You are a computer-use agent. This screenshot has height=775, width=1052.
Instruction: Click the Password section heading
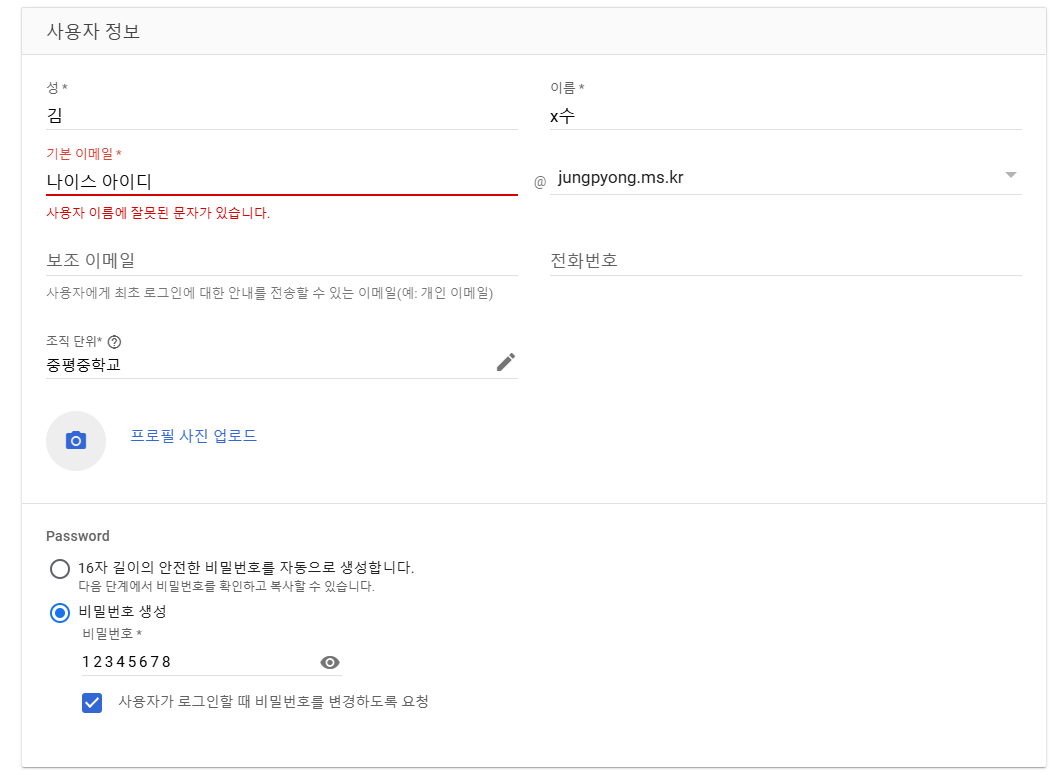pos(78,536)
